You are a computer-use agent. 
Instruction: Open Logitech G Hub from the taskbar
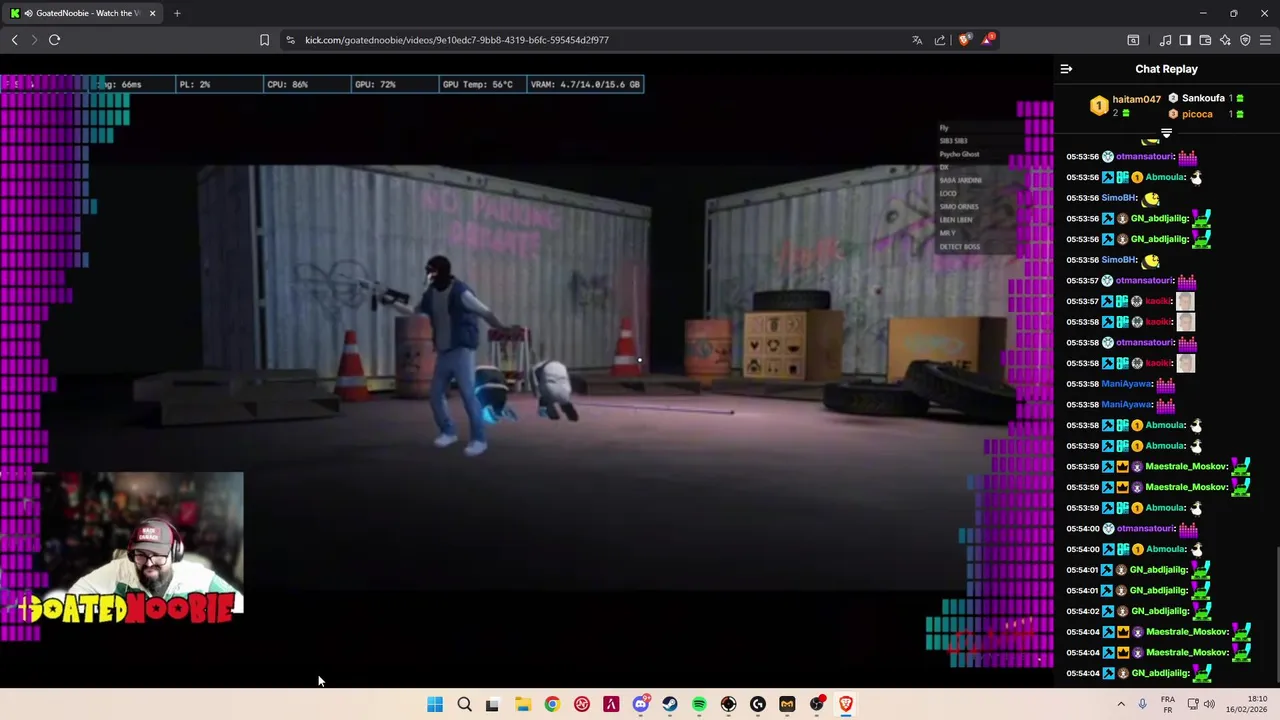pyautogui.click(x=758, y=705)
